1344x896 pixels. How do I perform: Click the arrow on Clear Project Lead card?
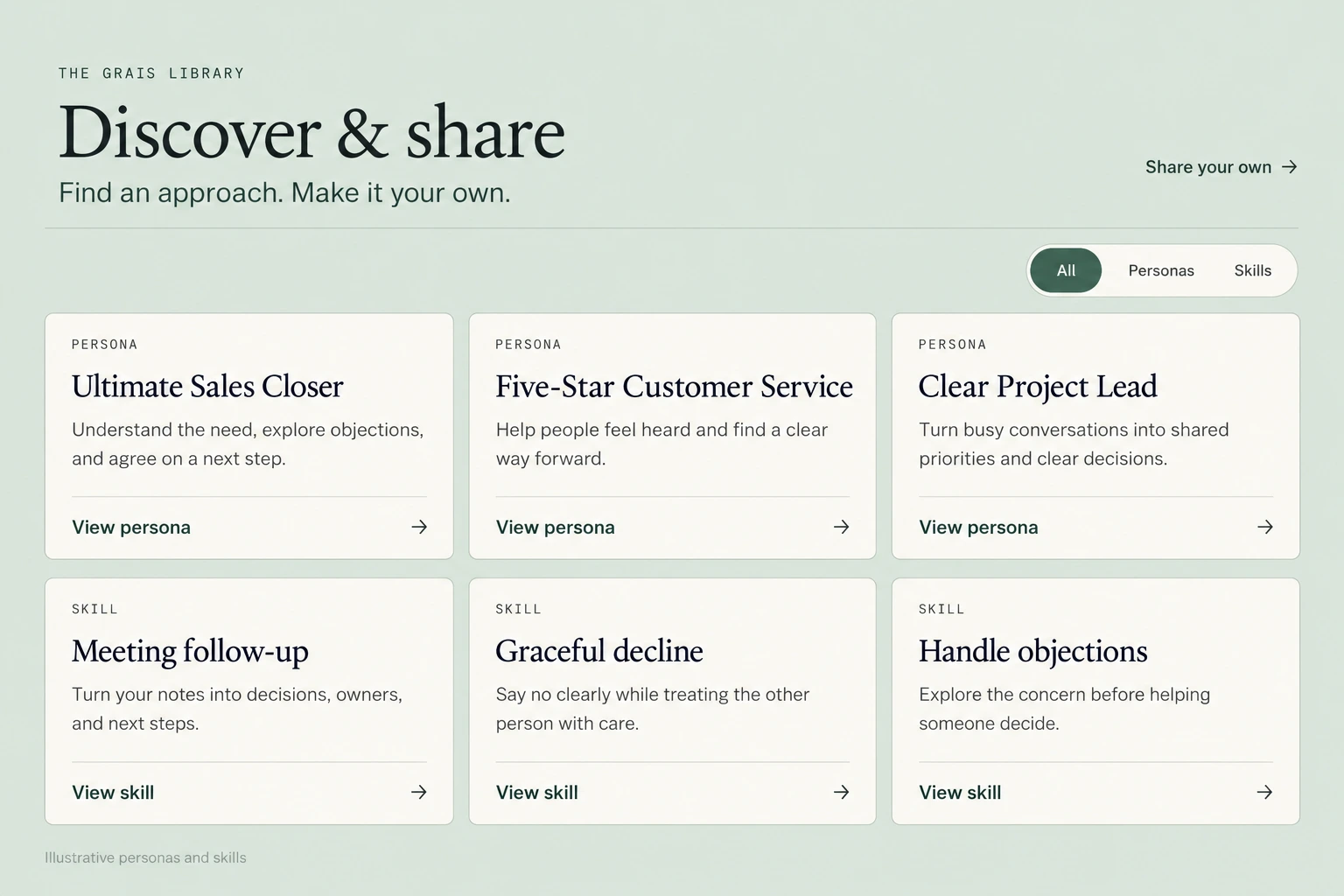[x=1264, y=527]
